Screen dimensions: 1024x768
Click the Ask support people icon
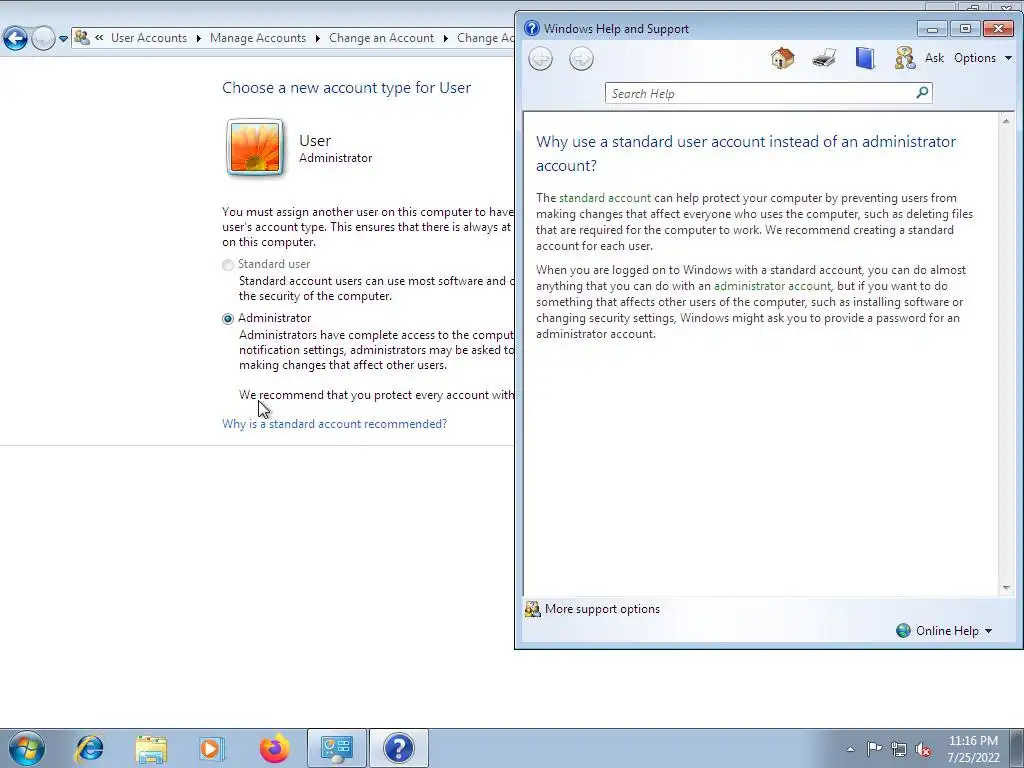coord(904,58)
